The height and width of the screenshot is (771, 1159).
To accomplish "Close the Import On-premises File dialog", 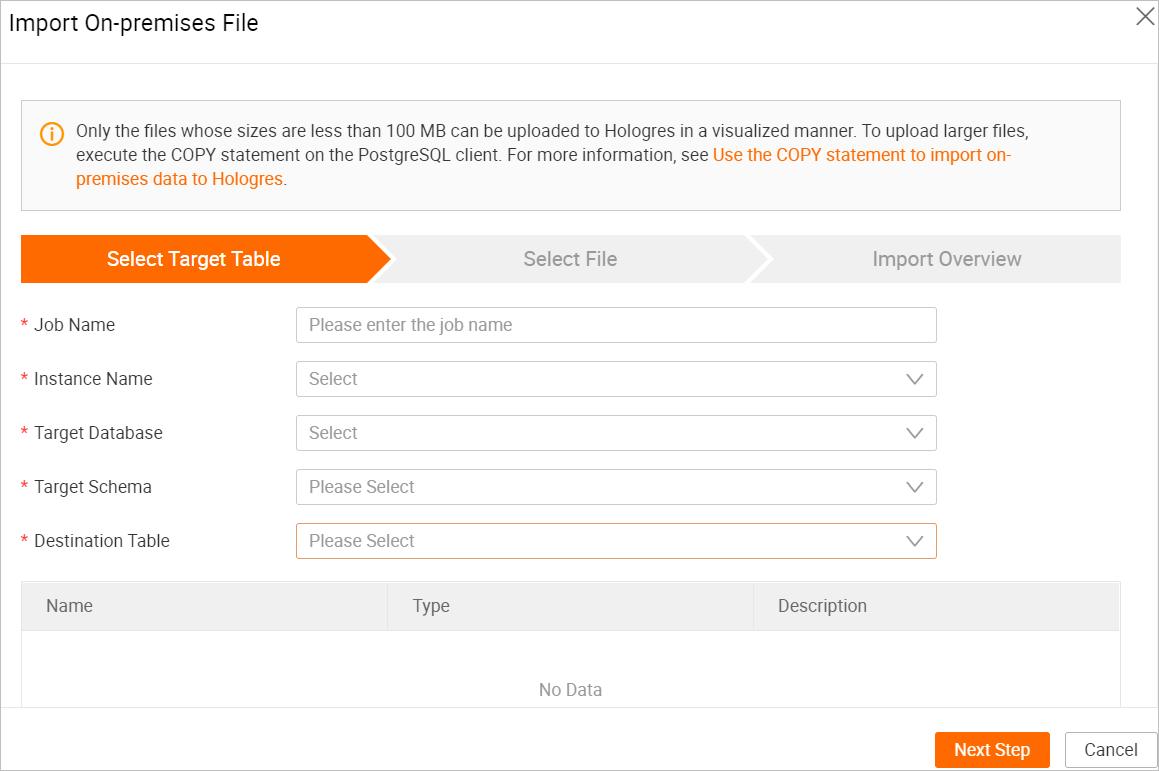I will pyautogui.click(x=1145, y=17).
